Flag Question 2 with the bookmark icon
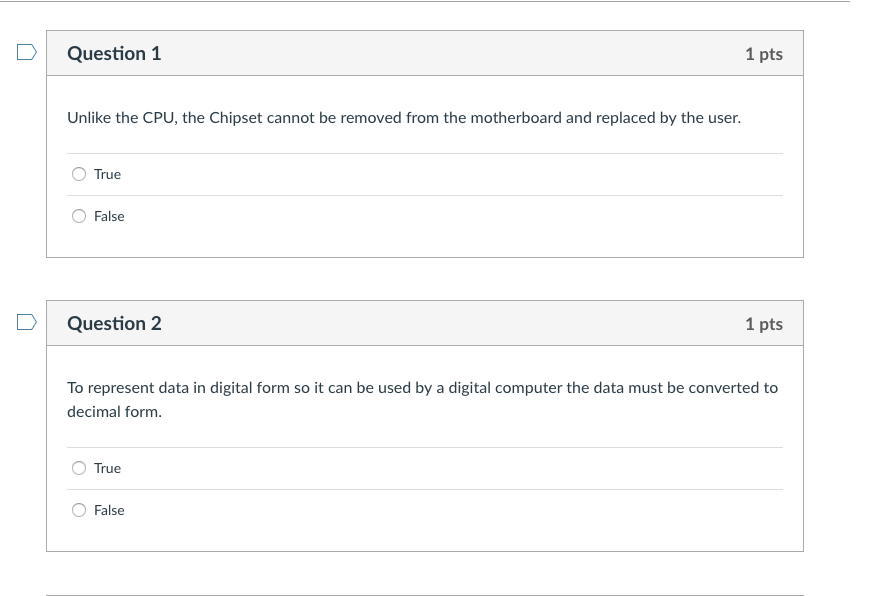Screen dimensions: 889x596 (x=26, y=322)
